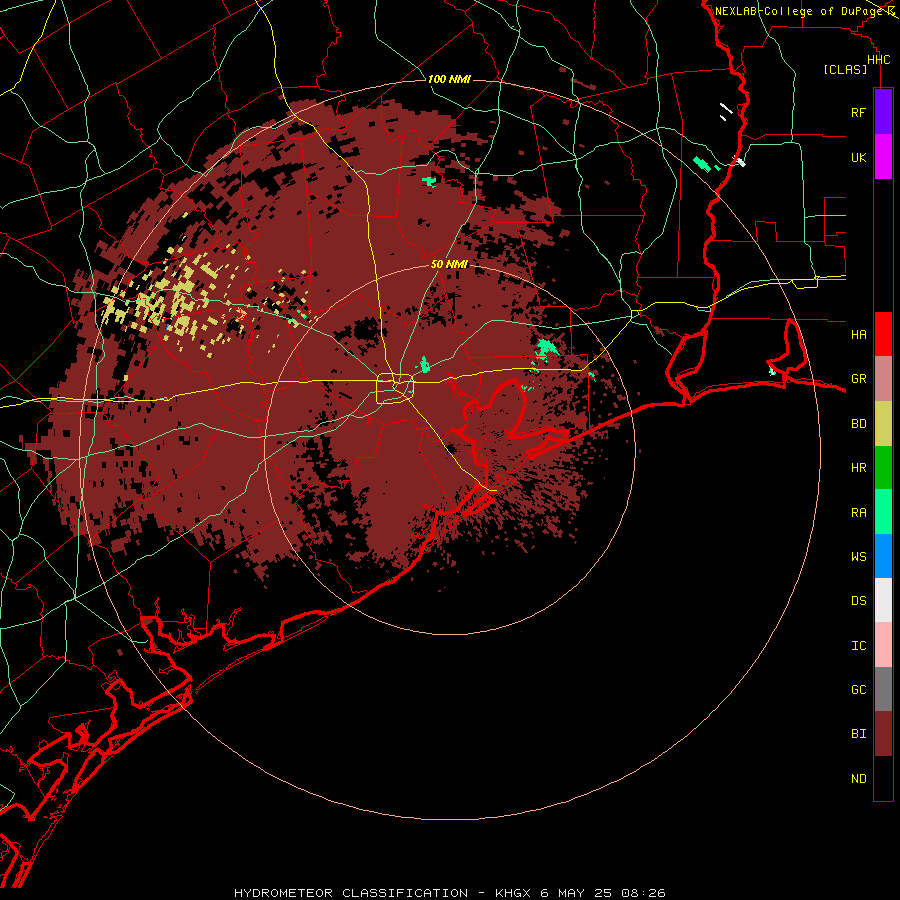Image resolution: width=900 pixels, height=900 pixels.
Task: Pick the RA light green legend swatch
Action: click(883, 512)
